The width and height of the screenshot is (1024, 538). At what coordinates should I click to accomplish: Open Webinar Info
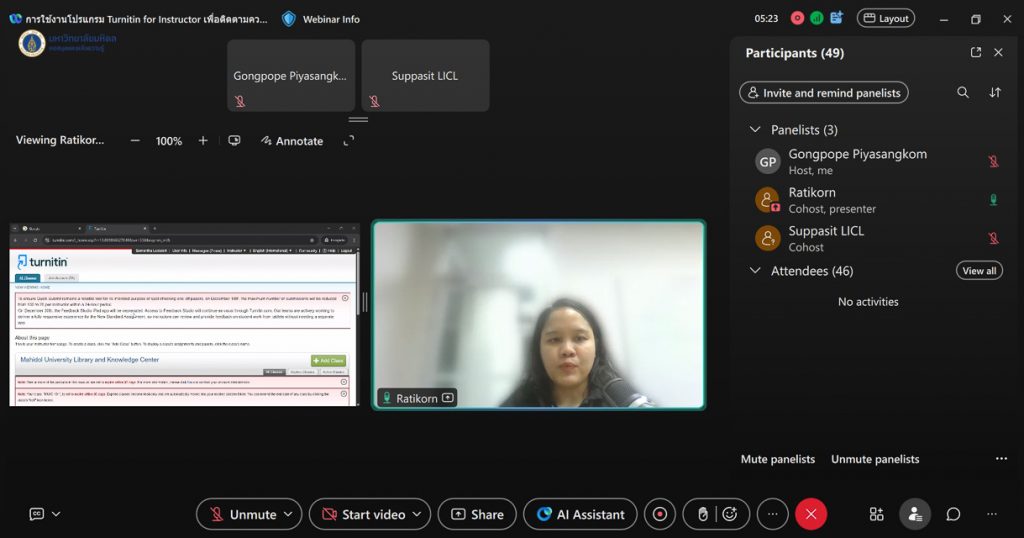pyautogui.click(x=320, y=19)
